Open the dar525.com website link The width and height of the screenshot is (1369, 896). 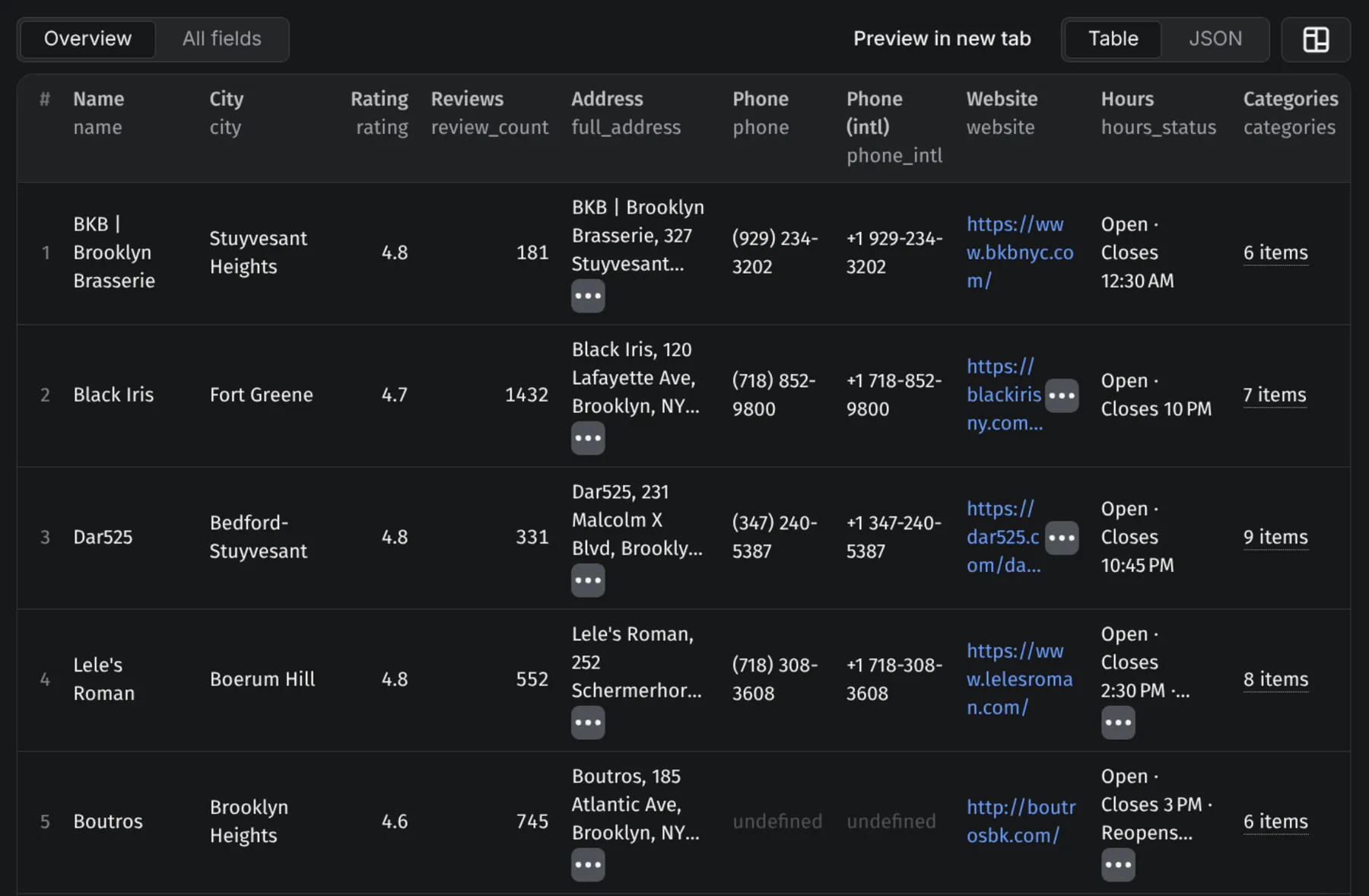point(1004,537)
